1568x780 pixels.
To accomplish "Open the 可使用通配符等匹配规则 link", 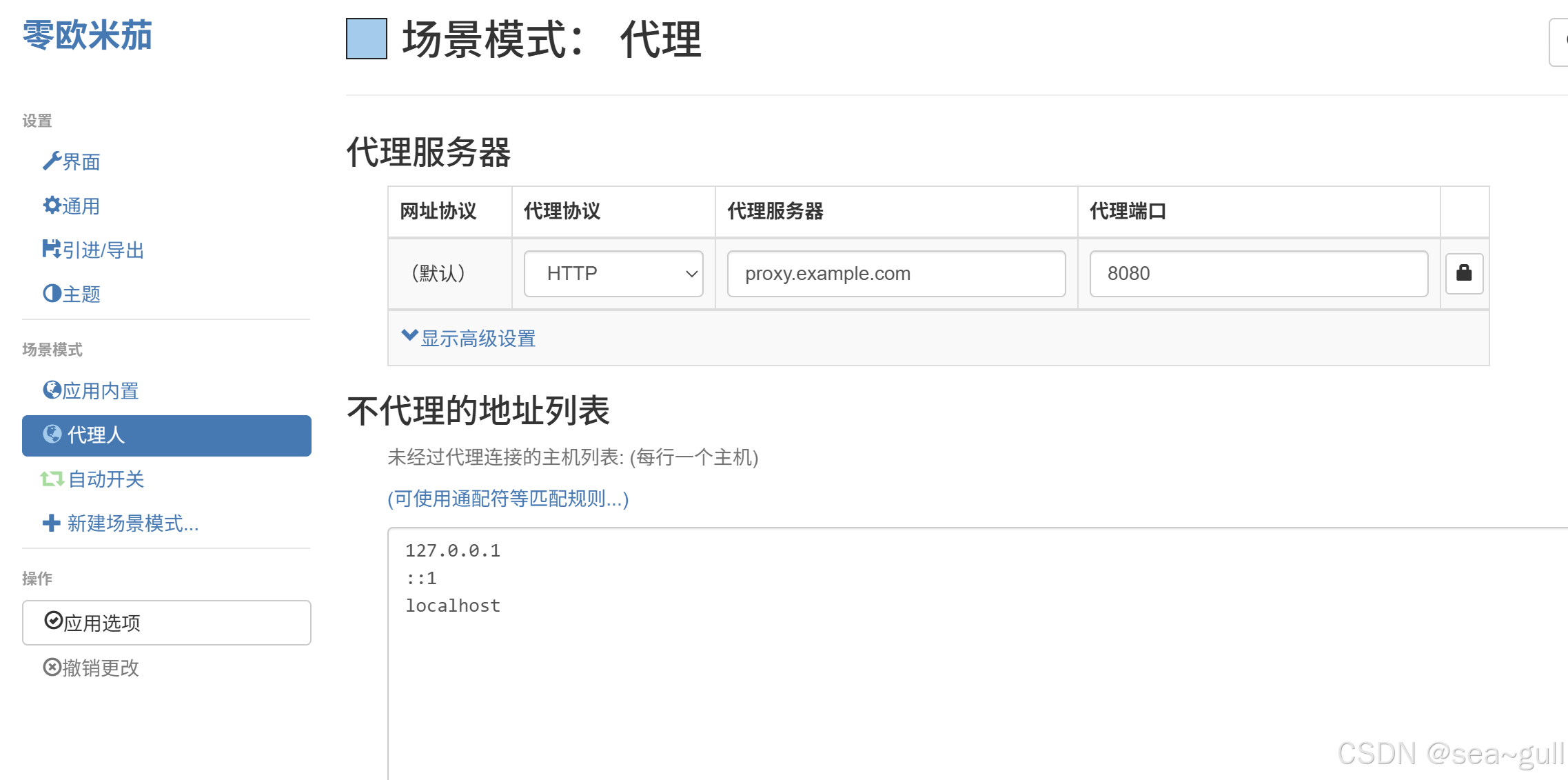I will point(508,498).
